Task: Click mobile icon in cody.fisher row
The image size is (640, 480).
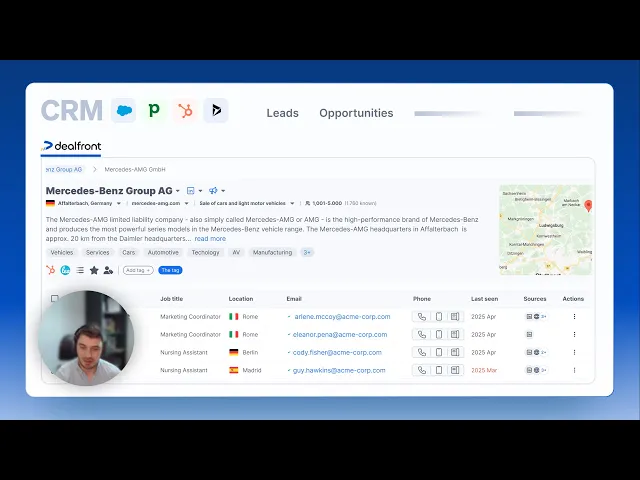Action: [439, 352]
